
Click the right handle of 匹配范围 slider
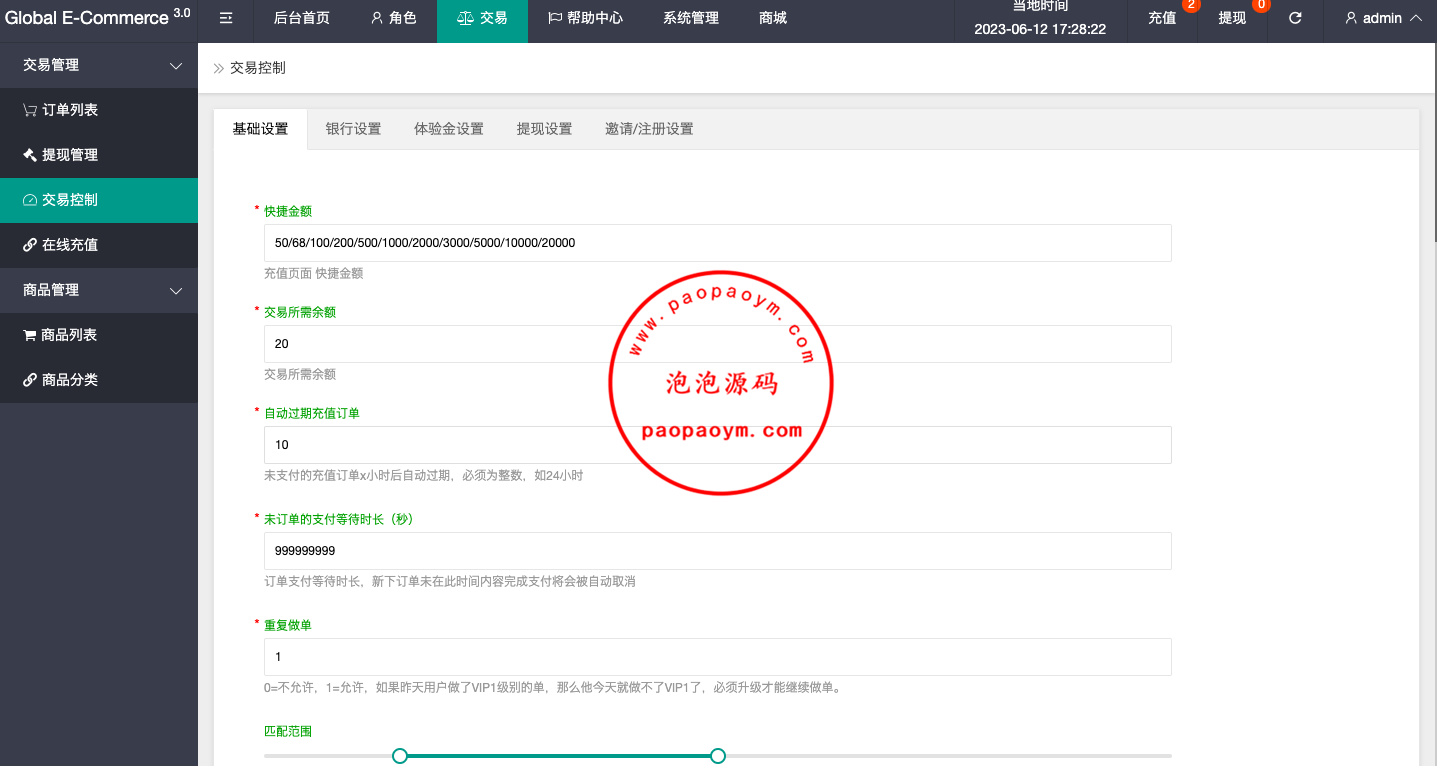click(717, 756)
